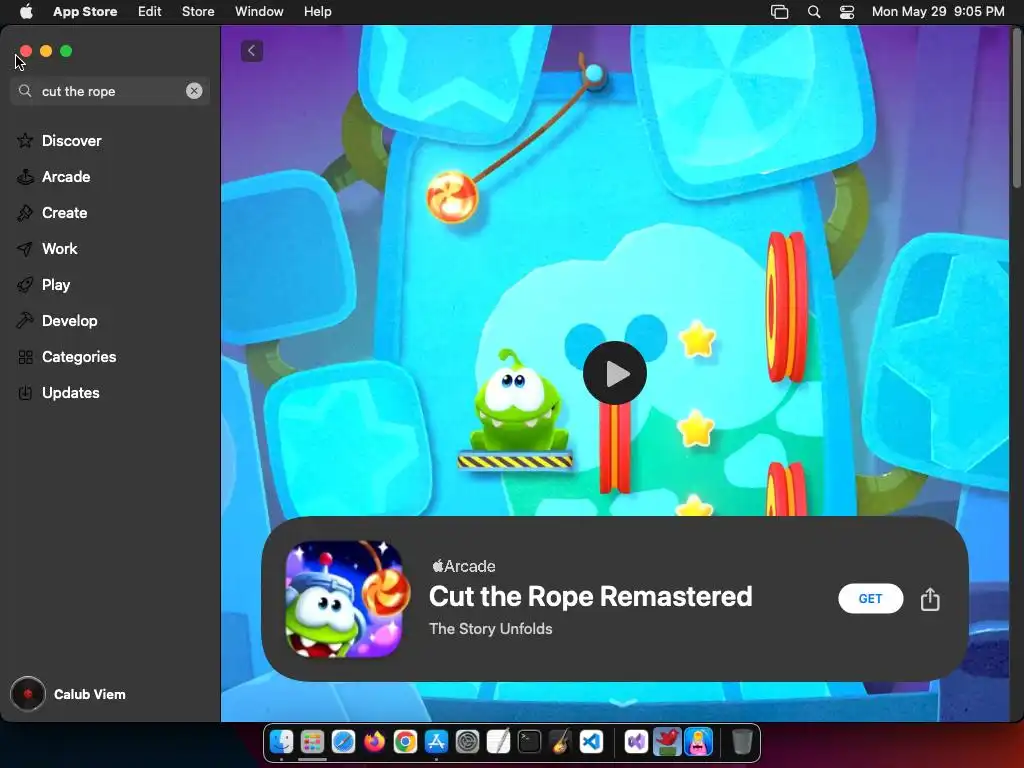The height and width of the screenshot is (768, 1024).
Task: Click the date and time in menu bar
Action: pos(938,11)
